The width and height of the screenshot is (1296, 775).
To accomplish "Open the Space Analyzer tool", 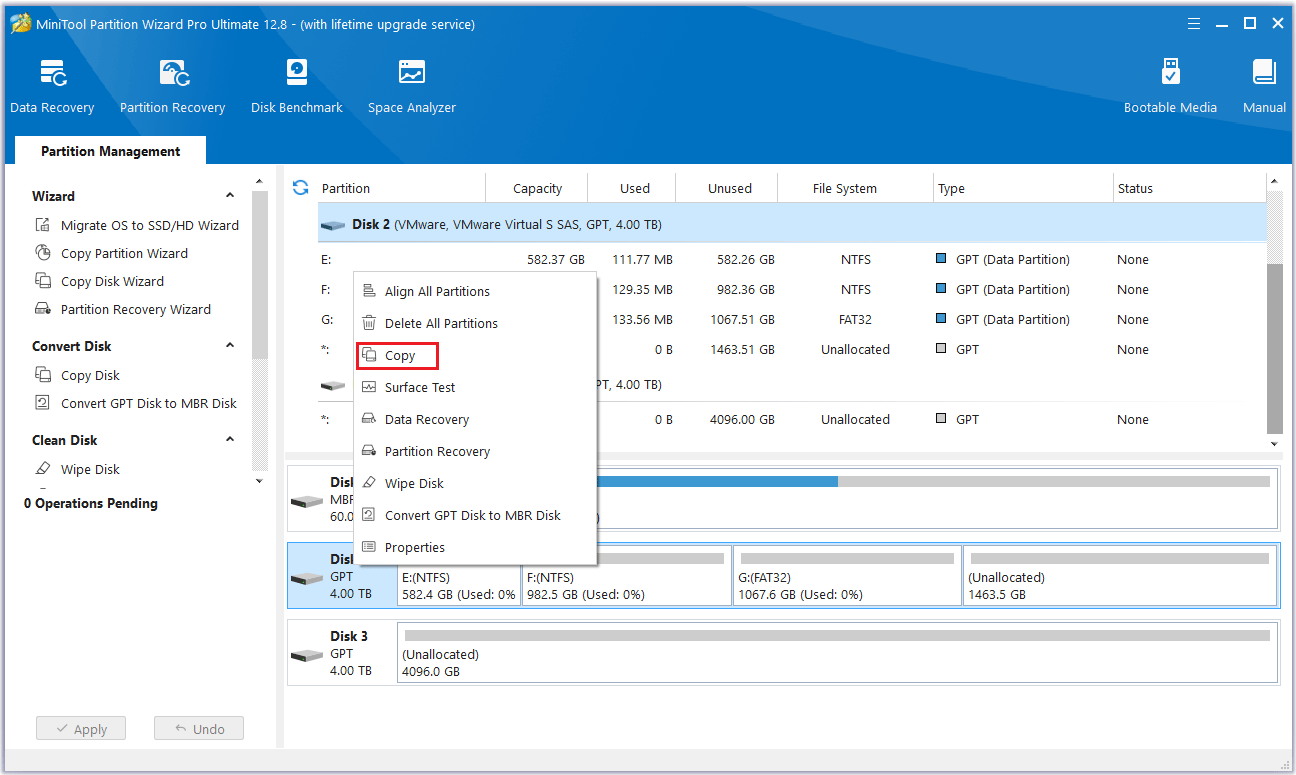I will click(x=411, y=87).
